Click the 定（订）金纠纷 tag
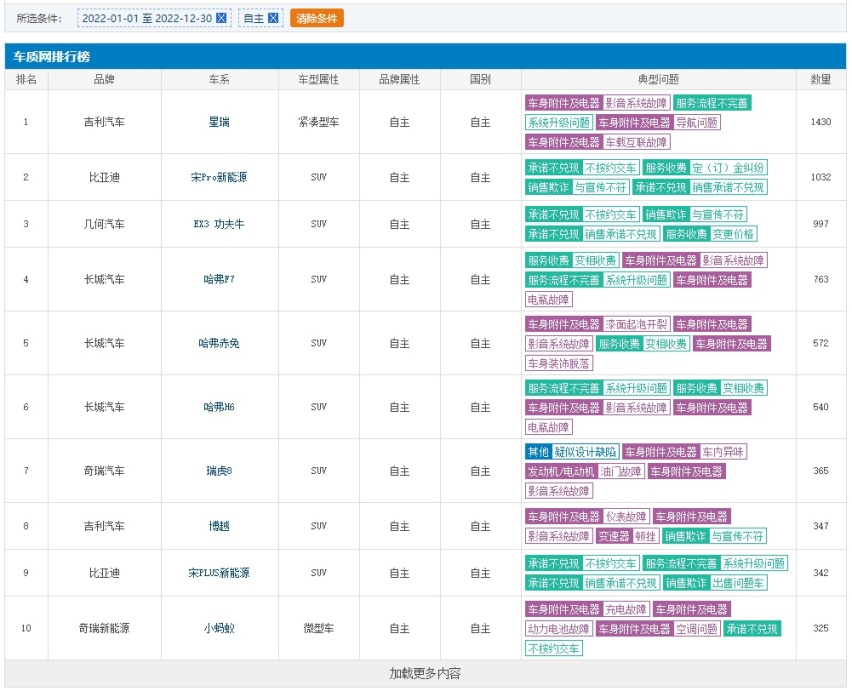The height and width of the screenshot is (691, 852). 728,168
